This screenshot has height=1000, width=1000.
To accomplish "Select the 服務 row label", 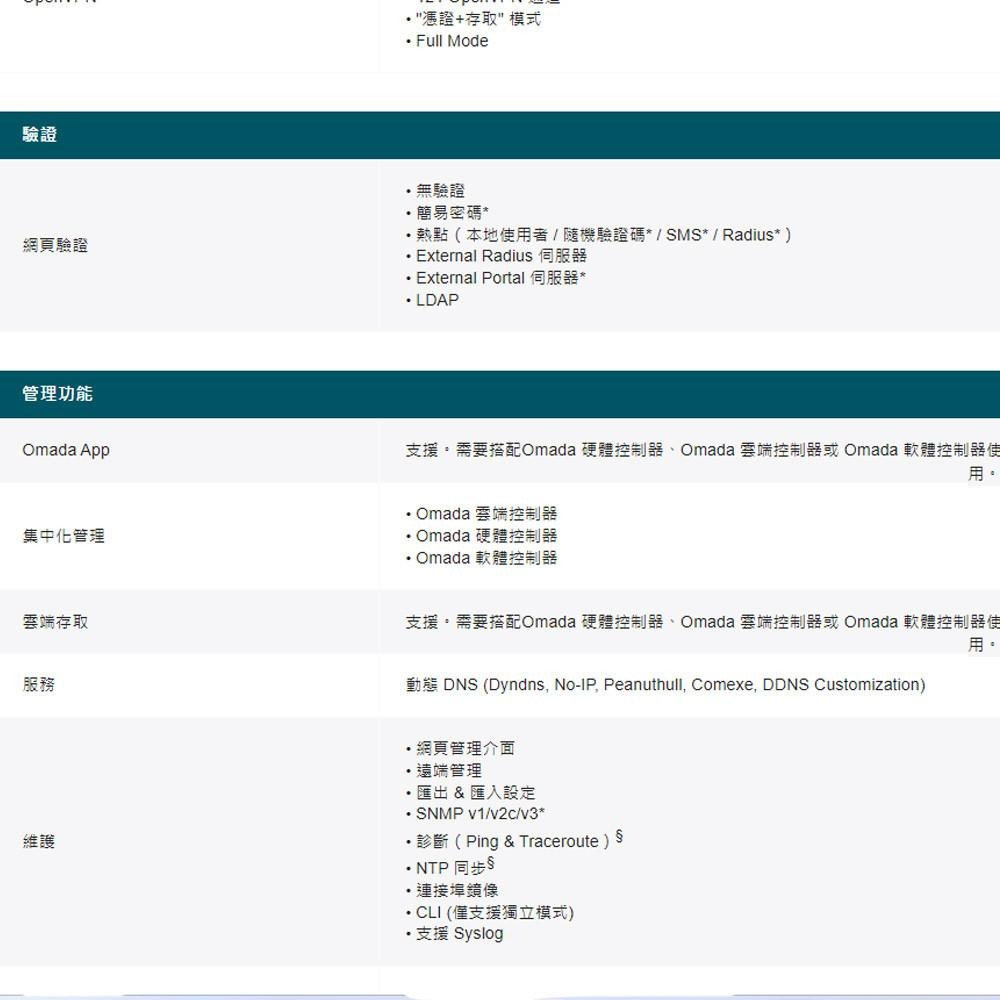I will (38, 685).
